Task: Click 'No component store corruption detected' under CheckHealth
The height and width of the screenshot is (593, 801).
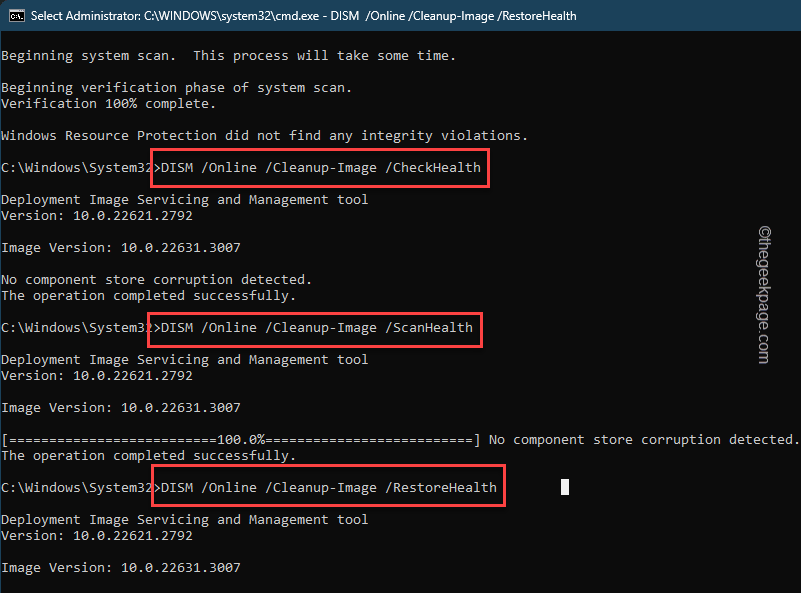Action: point(156,280)
